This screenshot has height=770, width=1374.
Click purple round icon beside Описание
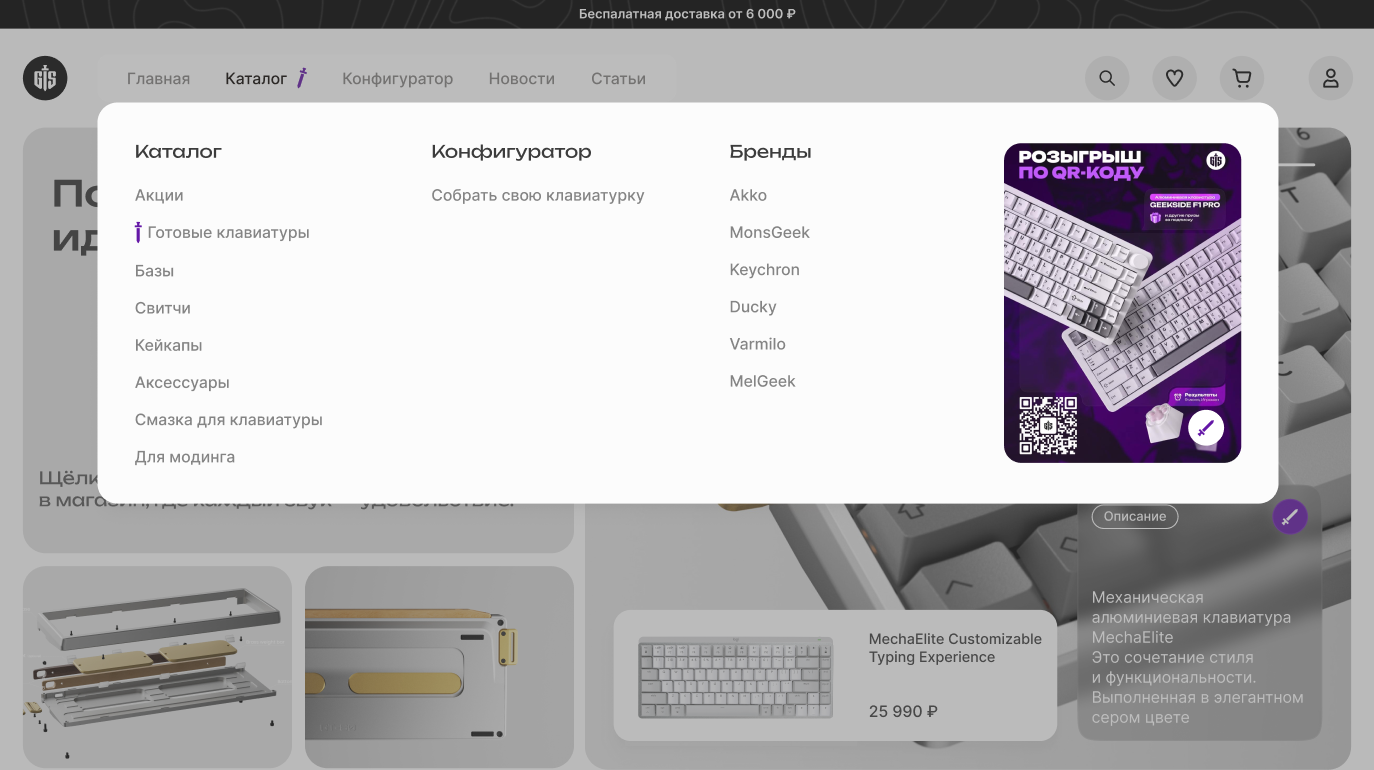1289,517
